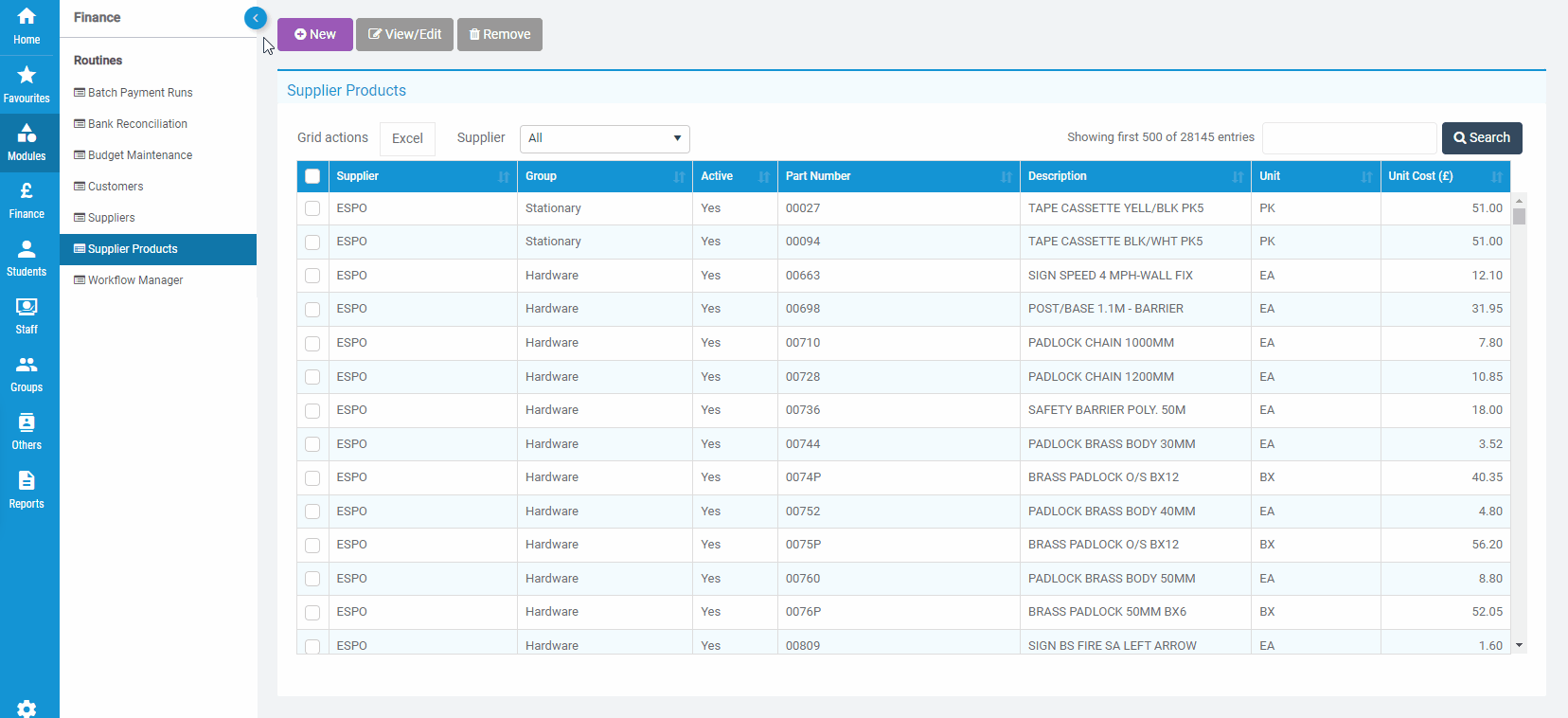The image size is (1568, 718).
Task: Tick checkbox for part 00094
Action: (312, 242)
